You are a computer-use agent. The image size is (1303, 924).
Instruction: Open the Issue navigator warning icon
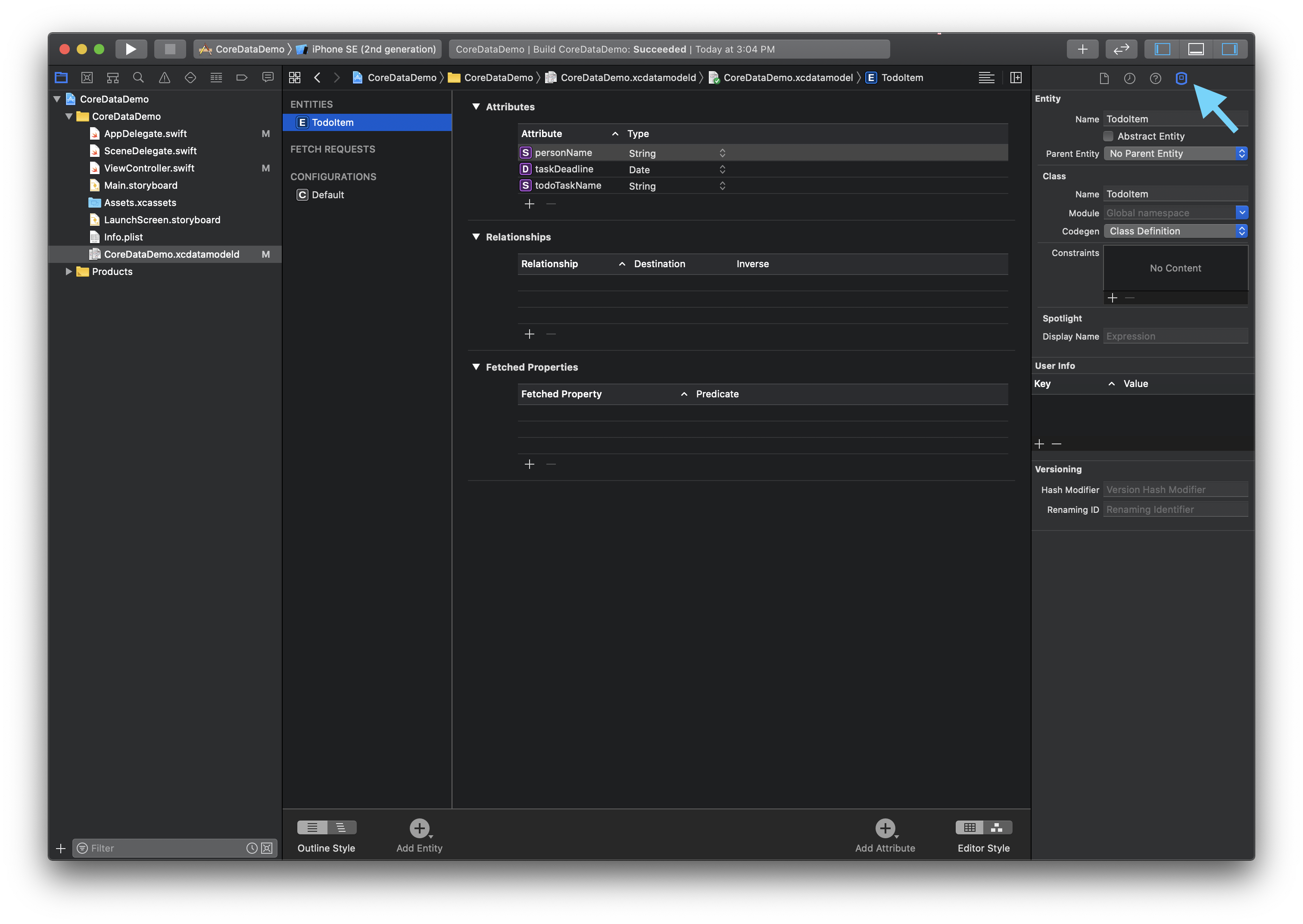[164, 78]
